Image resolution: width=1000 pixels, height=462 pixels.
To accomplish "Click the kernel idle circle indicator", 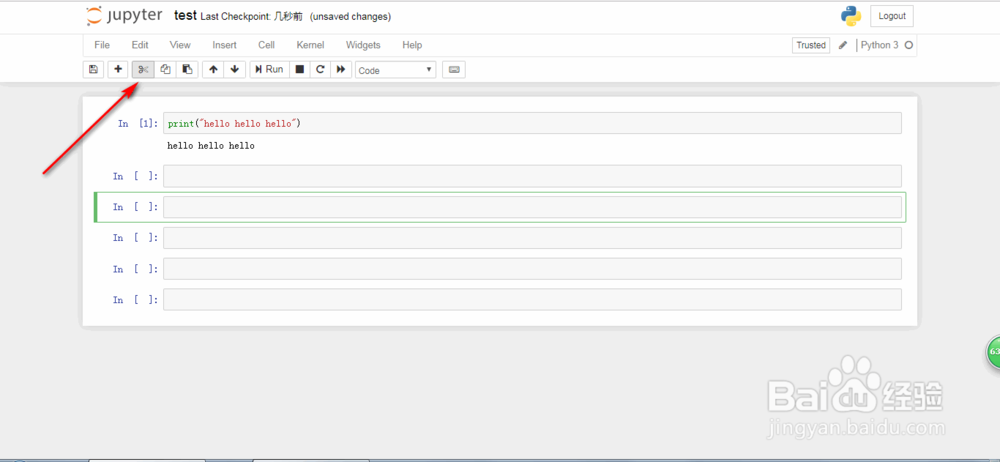I will click(x=909, y=45).
